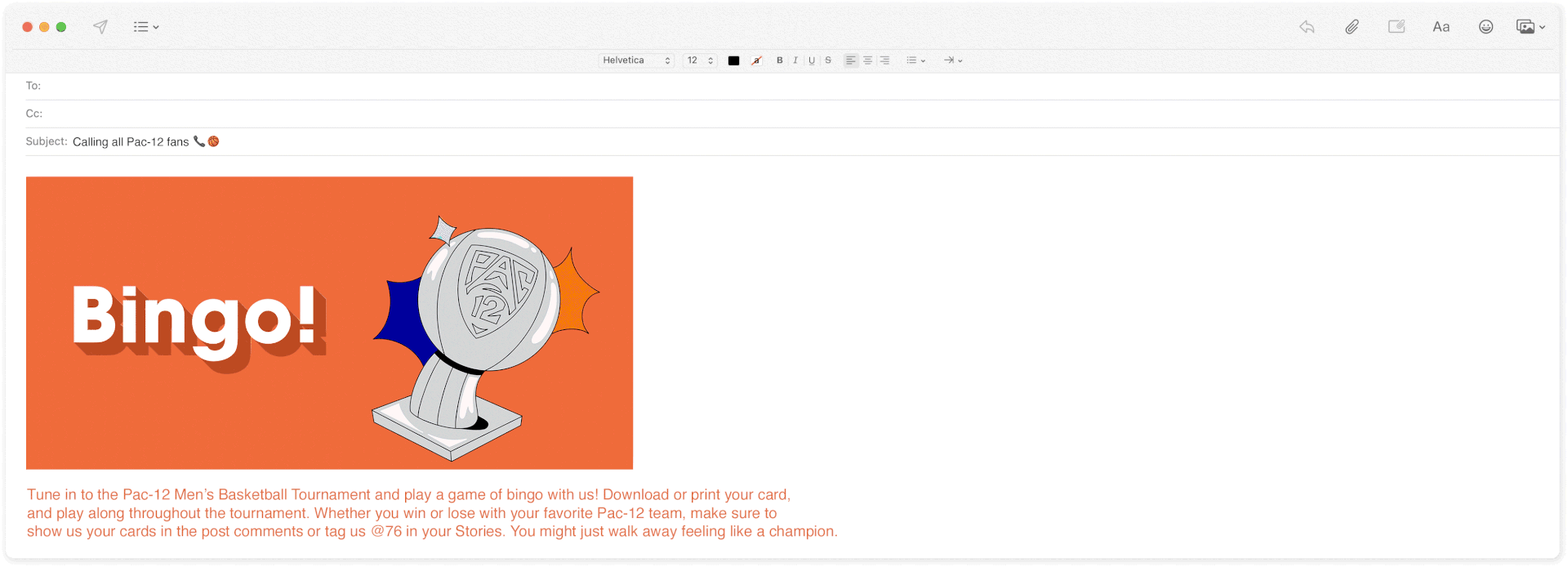This screenshot has height=567, width=1568.
Task: Align text right
Action: pyautogui.click(x=884, y=60)
